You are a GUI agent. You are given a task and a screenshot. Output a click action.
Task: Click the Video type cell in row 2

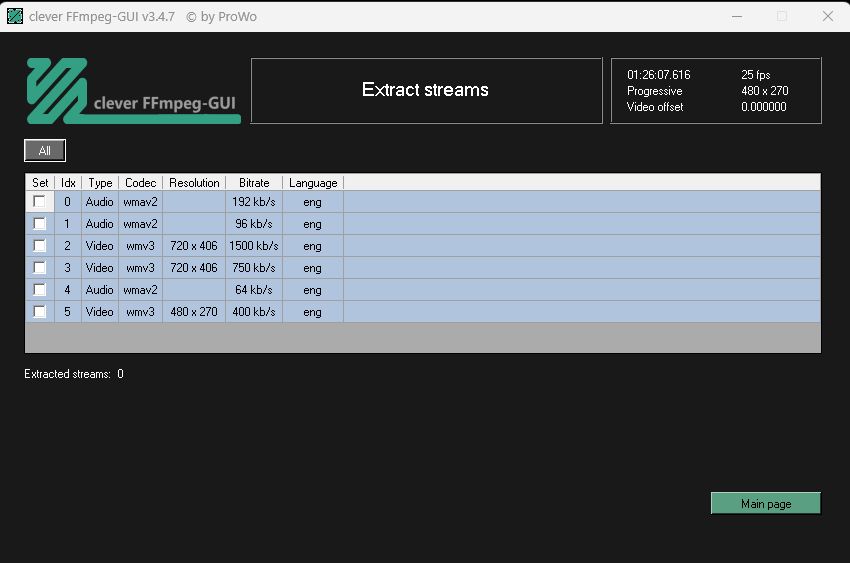(x=100, y=245)
